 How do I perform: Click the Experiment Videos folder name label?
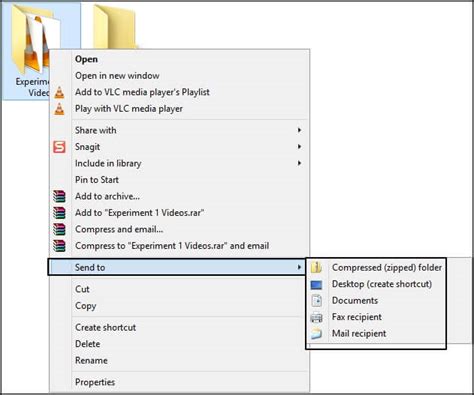coord(32,87)
